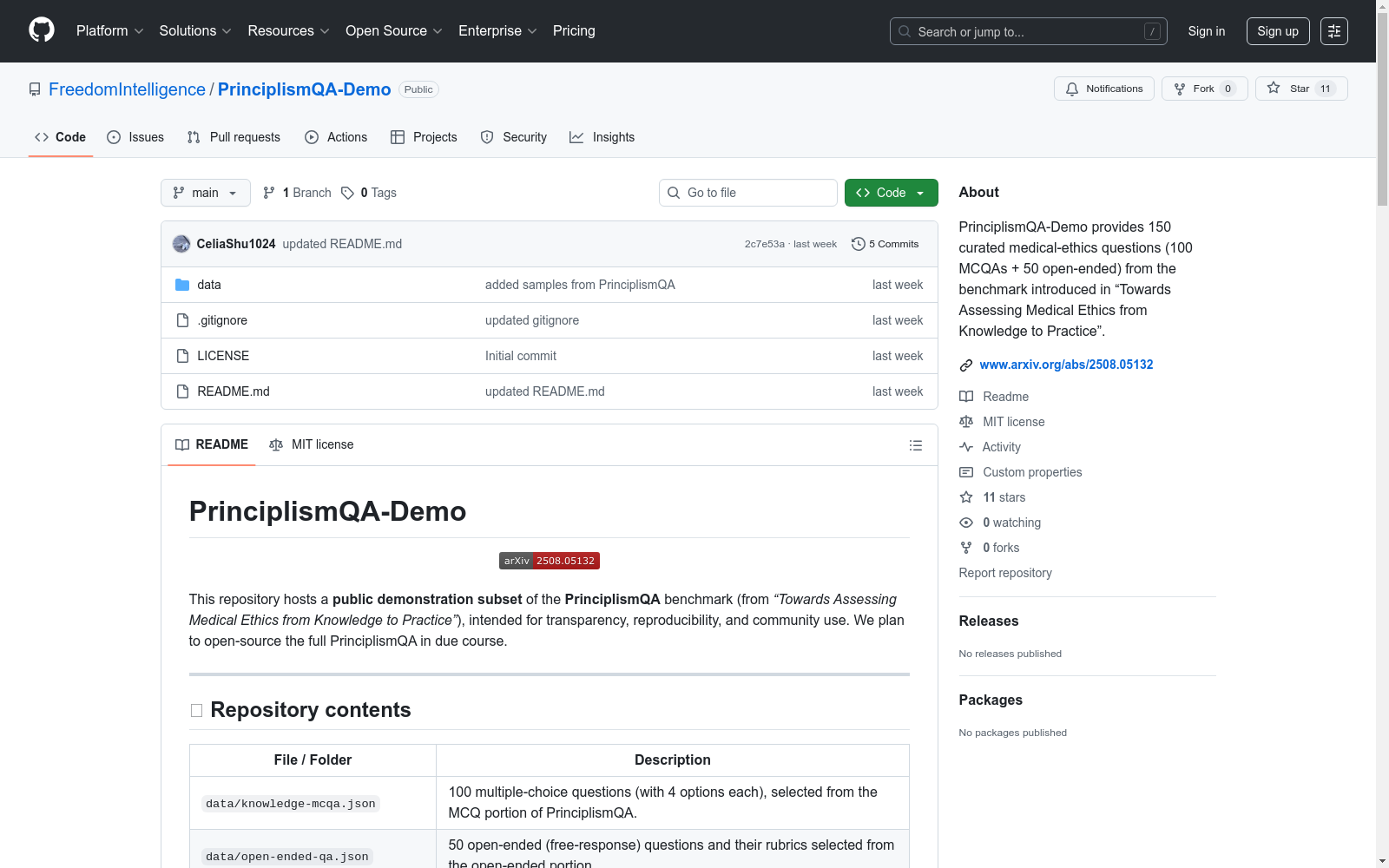Open the Issues tab
Viewport: 1389px width, 868px height.
click(135, 137)
